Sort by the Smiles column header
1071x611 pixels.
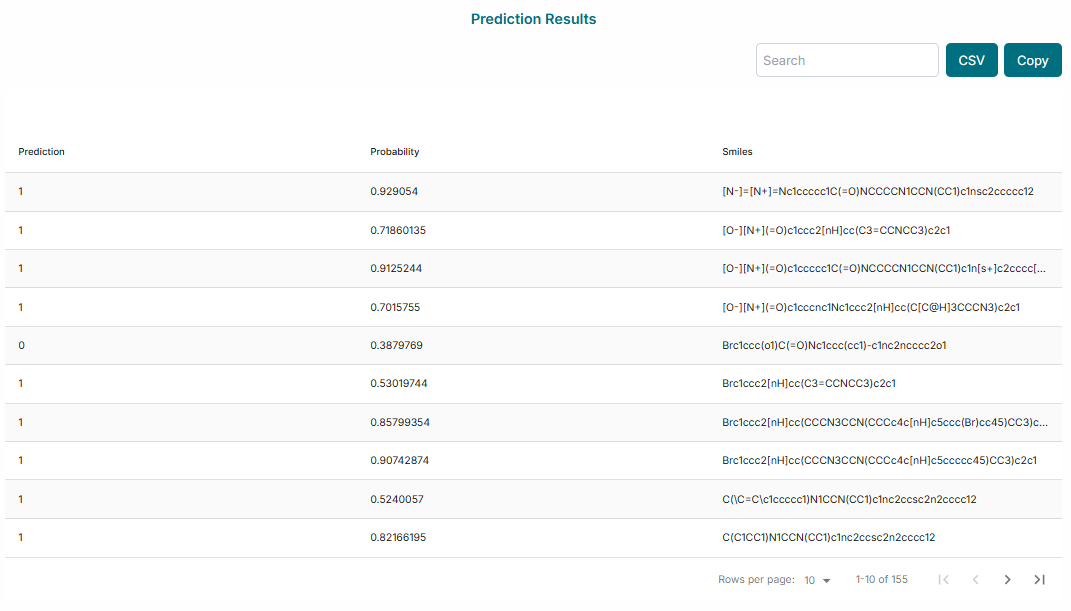click(x=737, y=151)
